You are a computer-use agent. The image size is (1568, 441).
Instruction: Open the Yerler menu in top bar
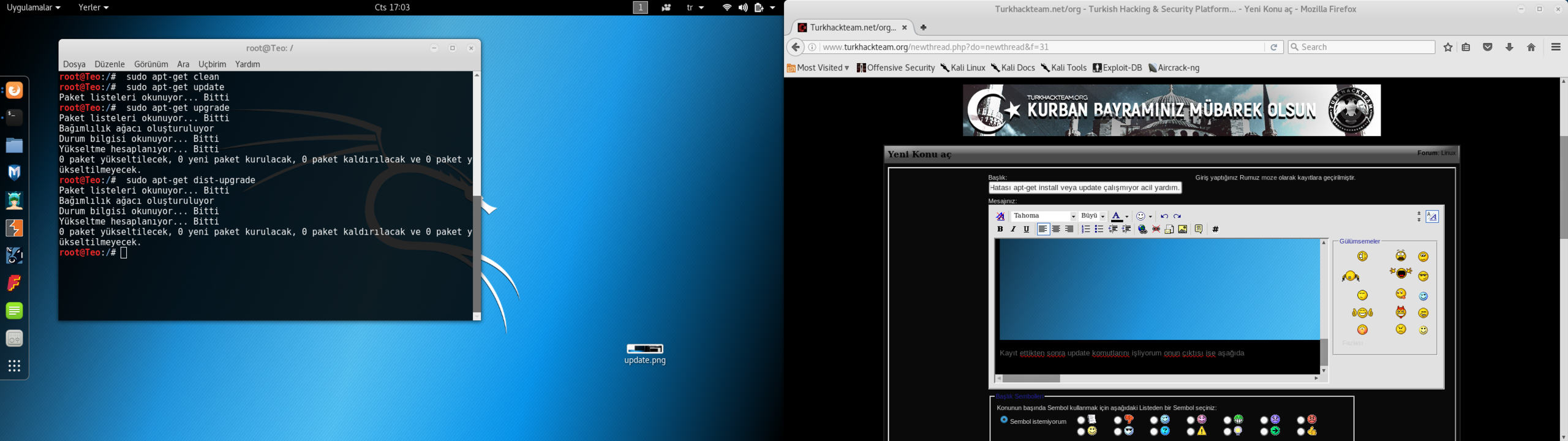click(x=93, y=7)
